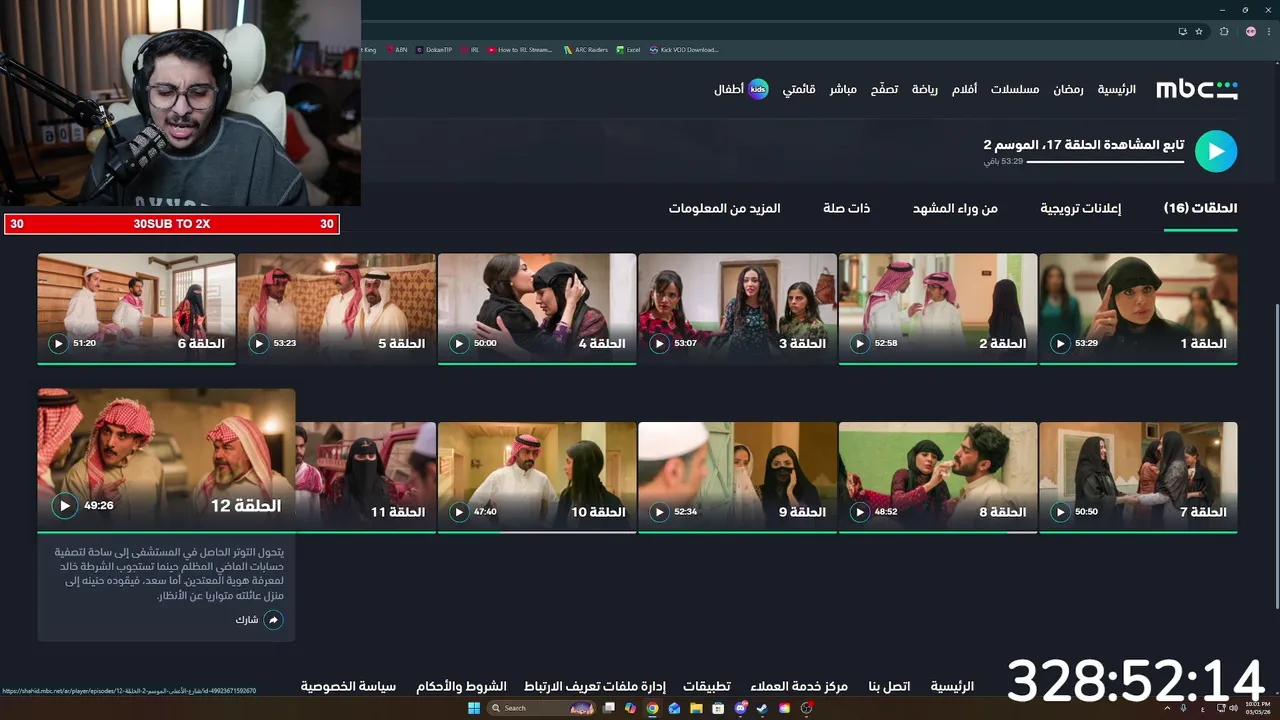
Task: Open Copilot from the taskbar
Action: 630,708
